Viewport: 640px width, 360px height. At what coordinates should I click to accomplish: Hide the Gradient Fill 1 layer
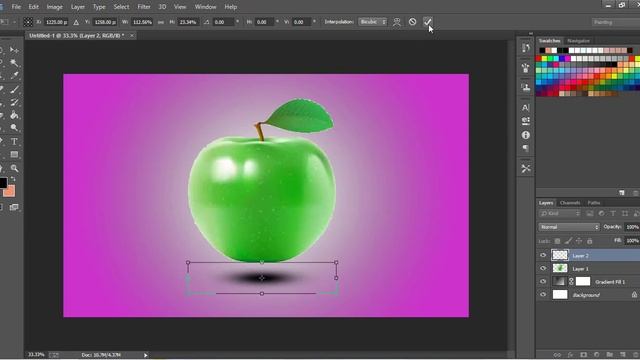click(543, 282)
